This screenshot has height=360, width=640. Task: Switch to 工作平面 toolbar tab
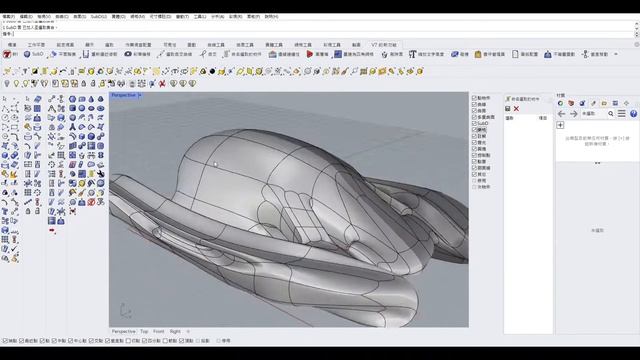point(36,44)
